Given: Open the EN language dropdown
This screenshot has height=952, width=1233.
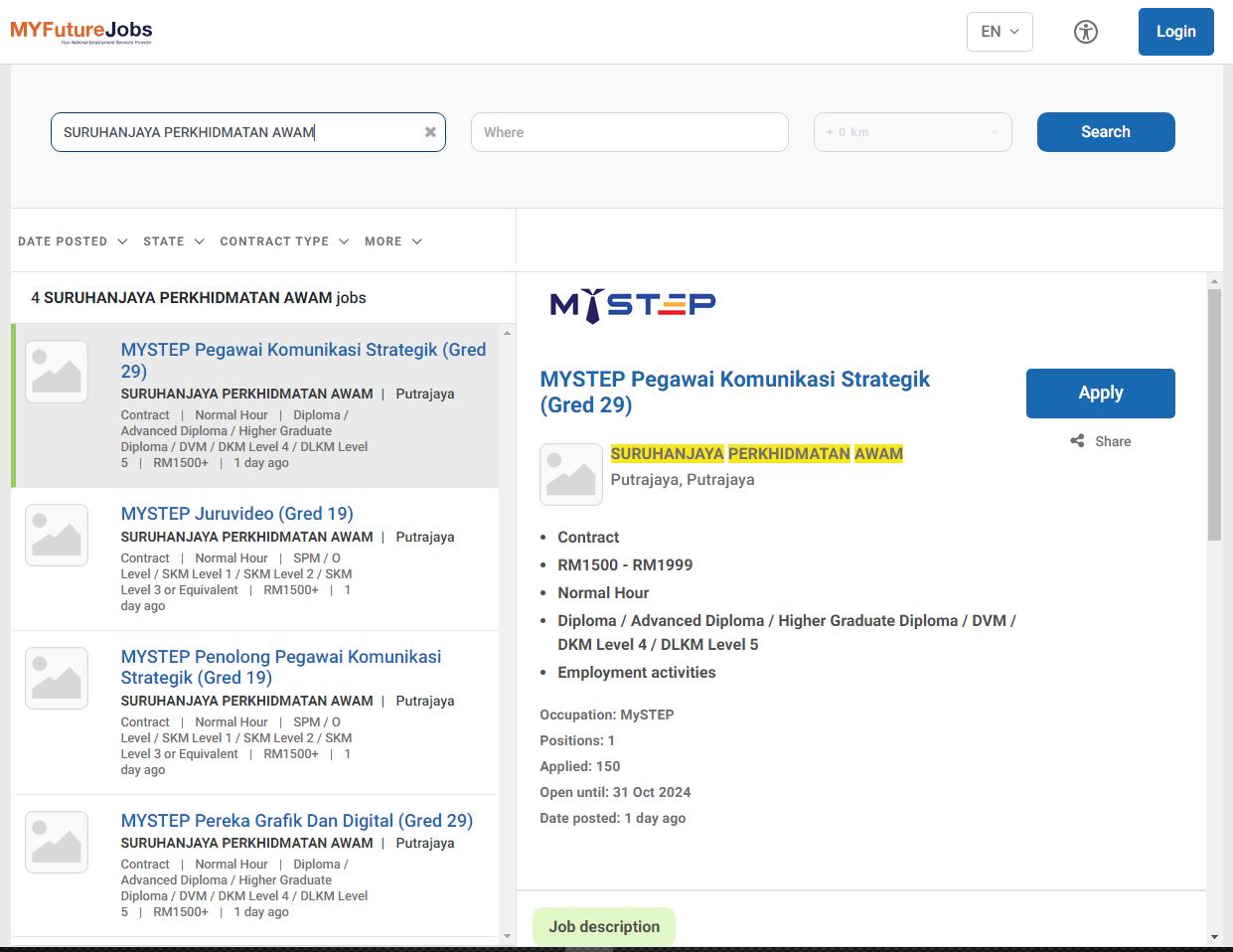Looking at the screenshot, I should tap(1000, 32).
